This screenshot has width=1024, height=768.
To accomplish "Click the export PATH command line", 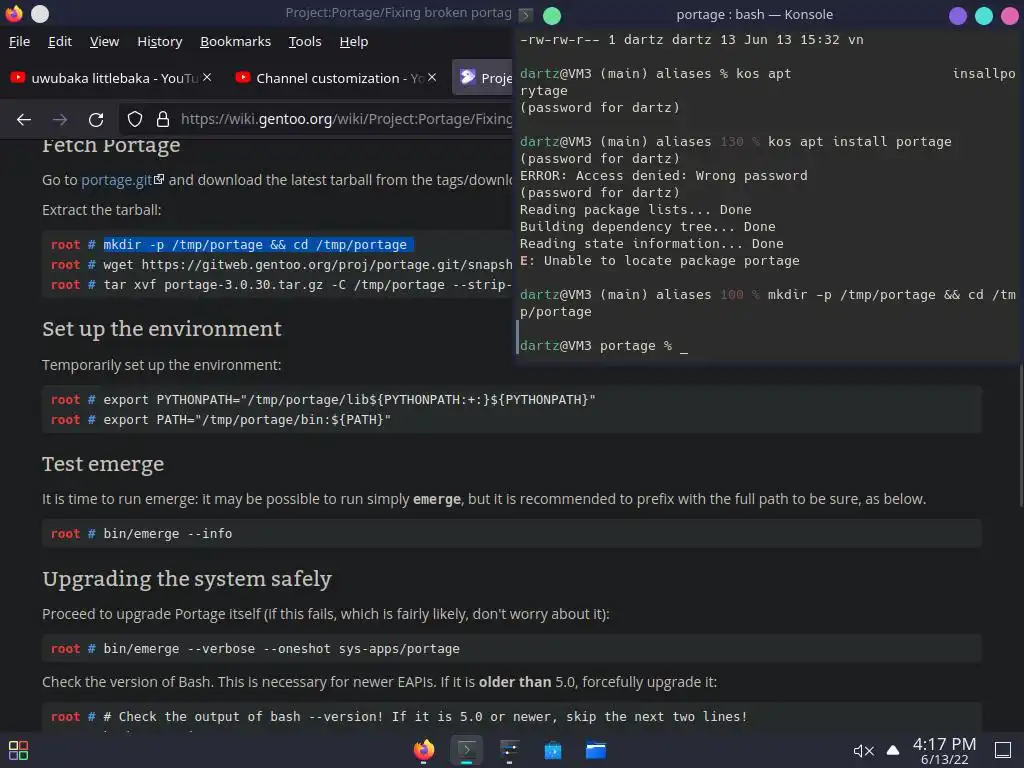I will pyautogui.click(x=247, y=419).
